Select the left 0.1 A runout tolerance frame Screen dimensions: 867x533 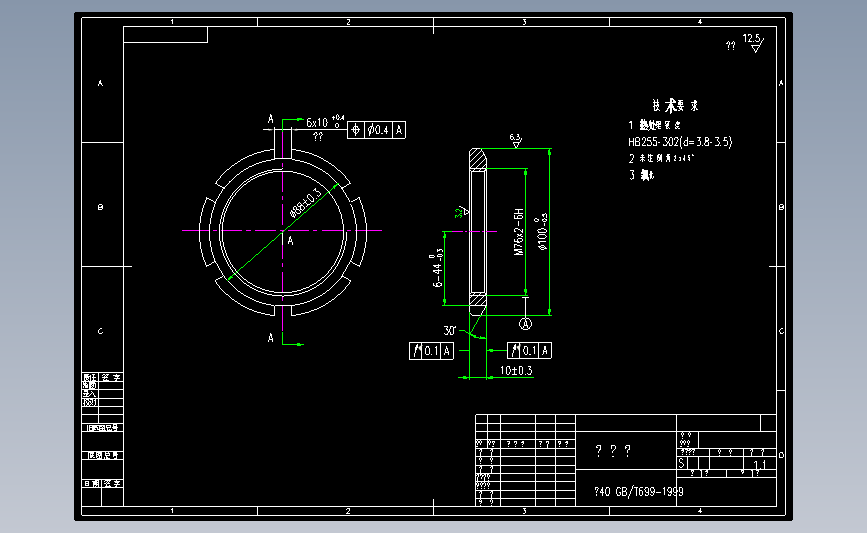click(x=431, y=351)
